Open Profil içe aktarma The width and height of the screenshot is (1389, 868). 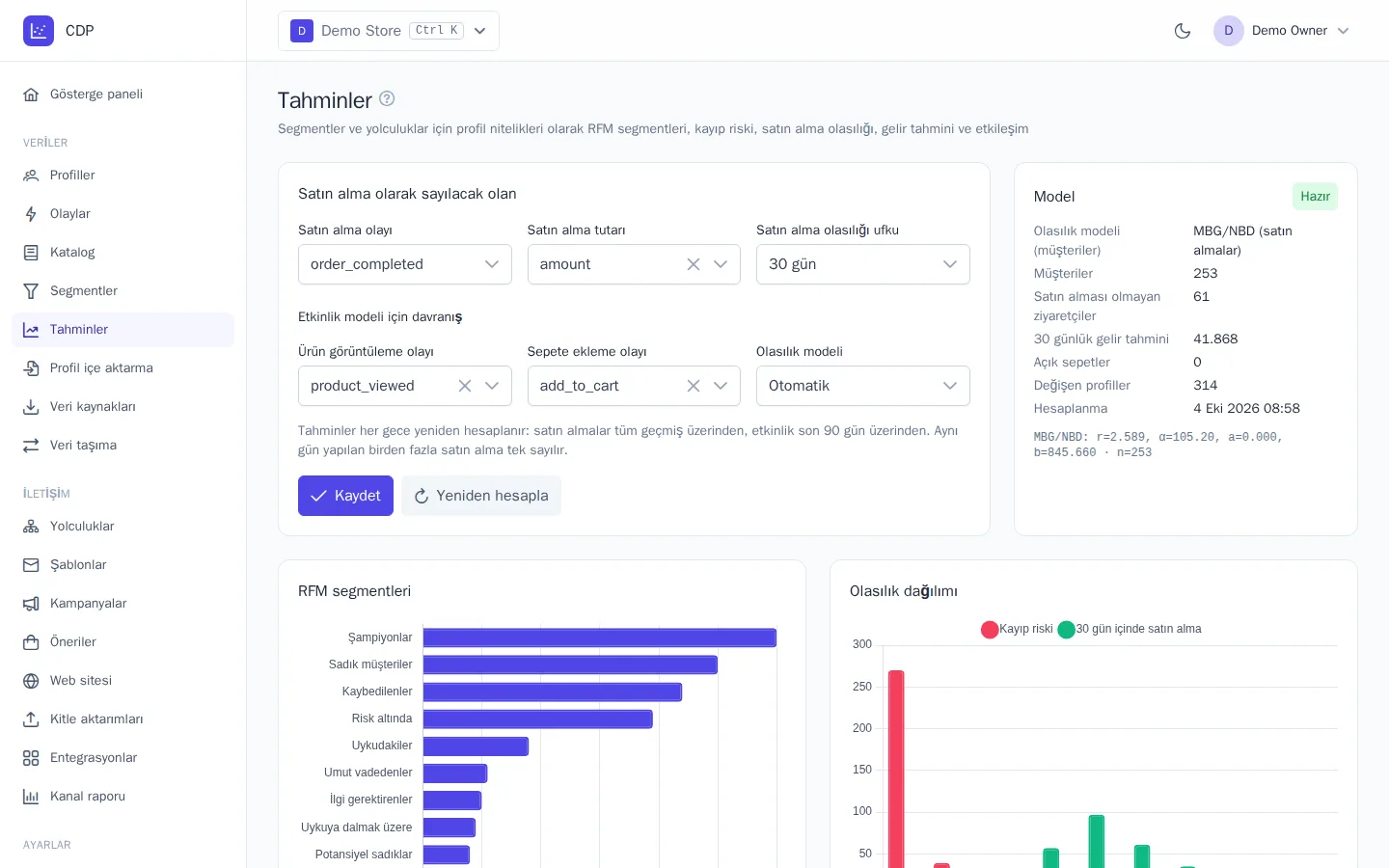(123, 368)
